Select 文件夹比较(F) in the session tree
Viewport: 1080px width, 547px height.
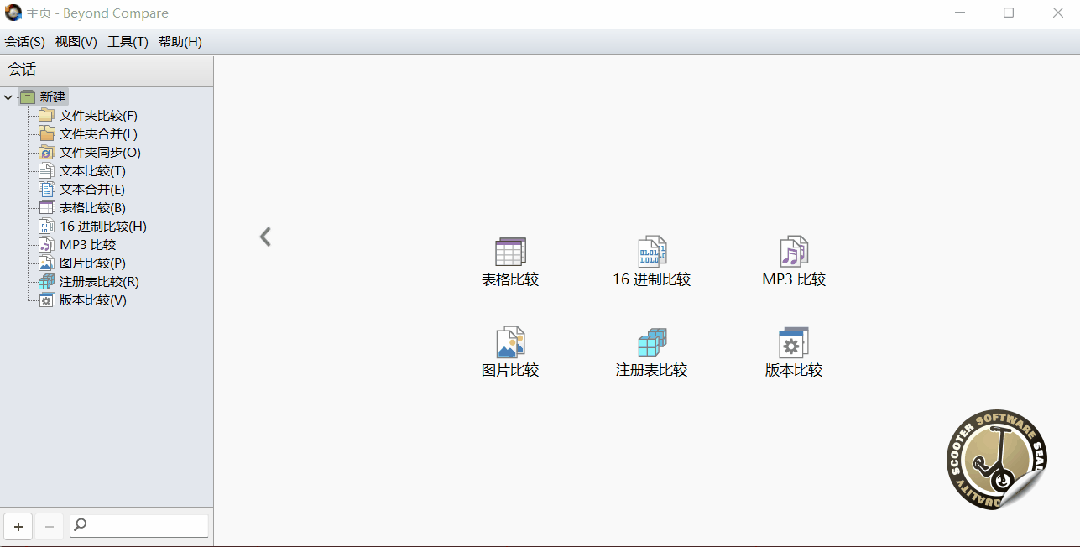[98, 116]
